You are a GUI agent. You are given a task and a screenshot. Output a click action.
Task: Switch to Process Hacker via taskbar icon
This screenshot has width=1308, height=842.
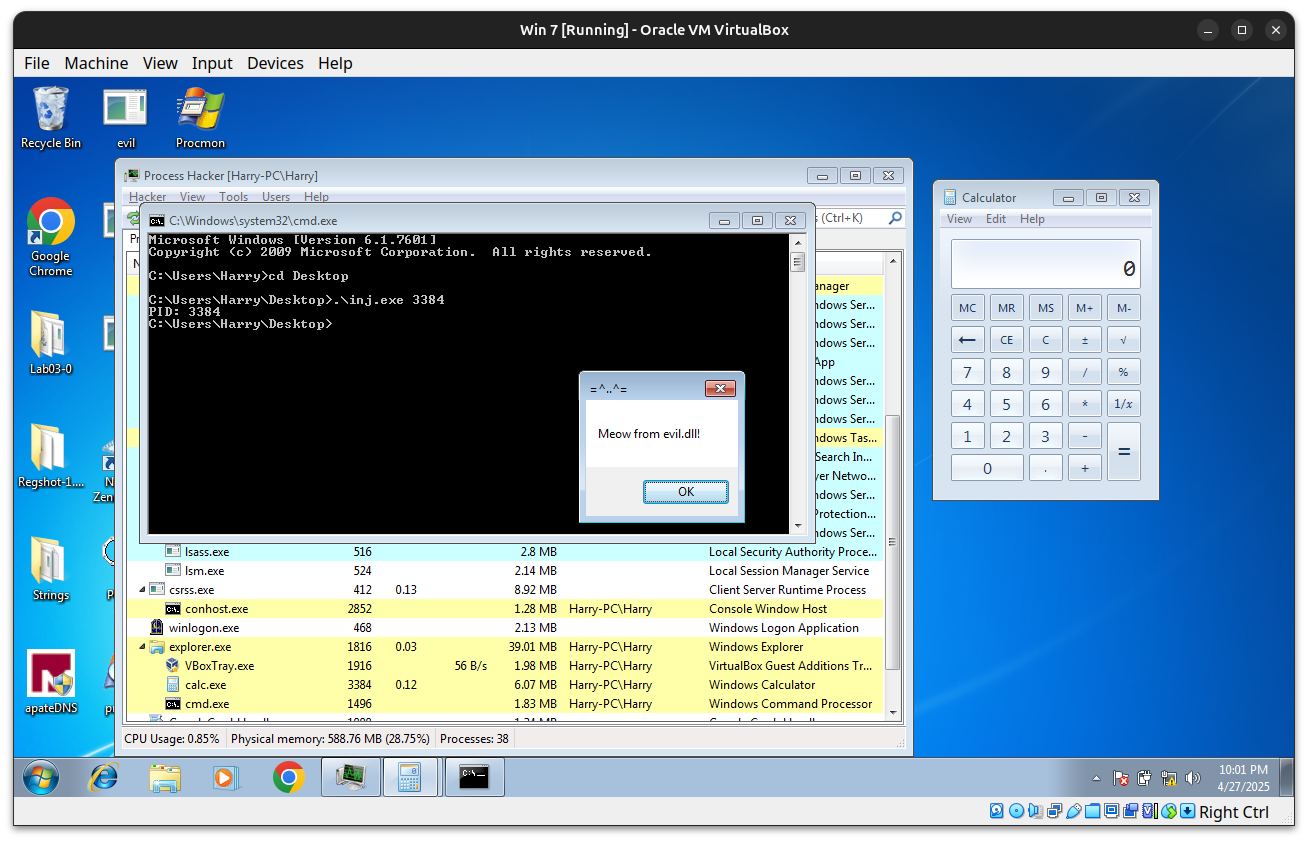351,777
